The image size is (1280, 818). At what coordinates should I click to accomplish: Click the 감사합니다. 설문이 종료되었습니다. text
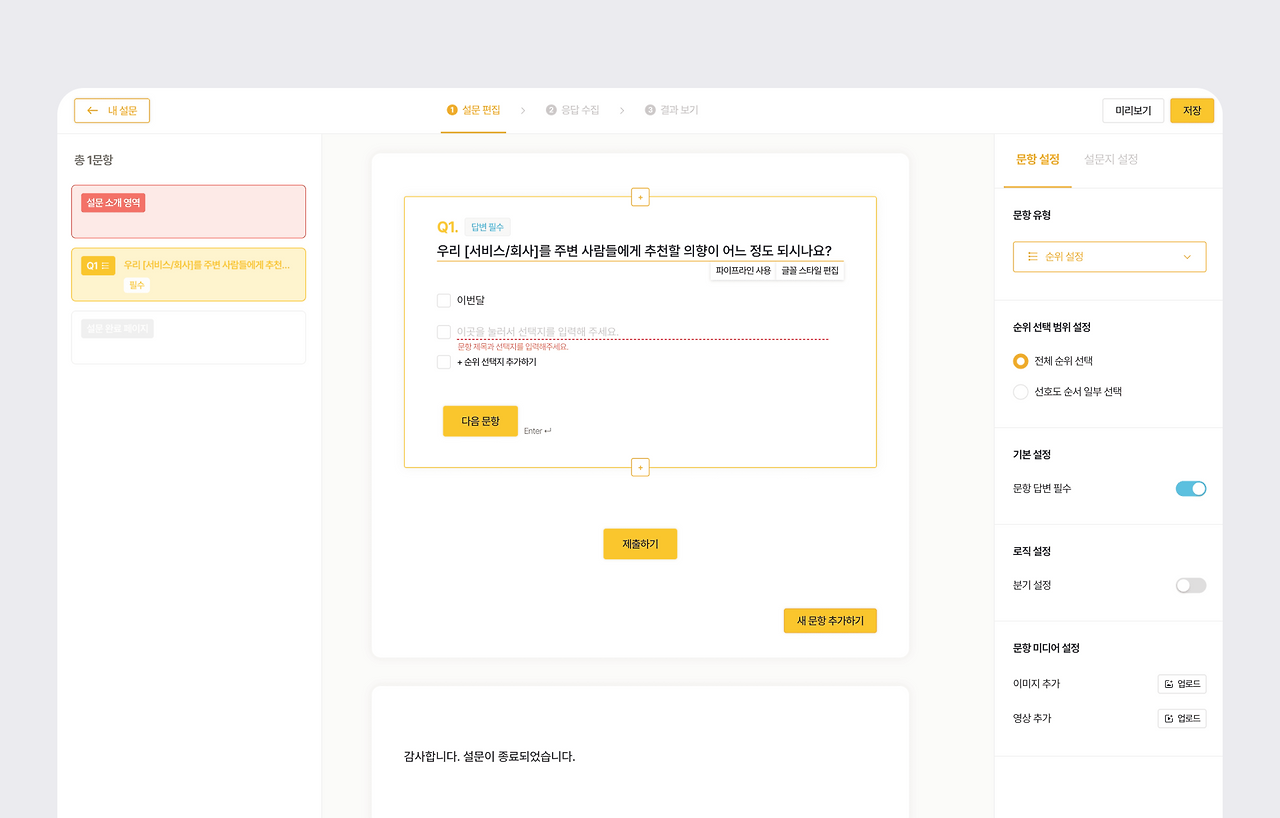tap(490, 756)
